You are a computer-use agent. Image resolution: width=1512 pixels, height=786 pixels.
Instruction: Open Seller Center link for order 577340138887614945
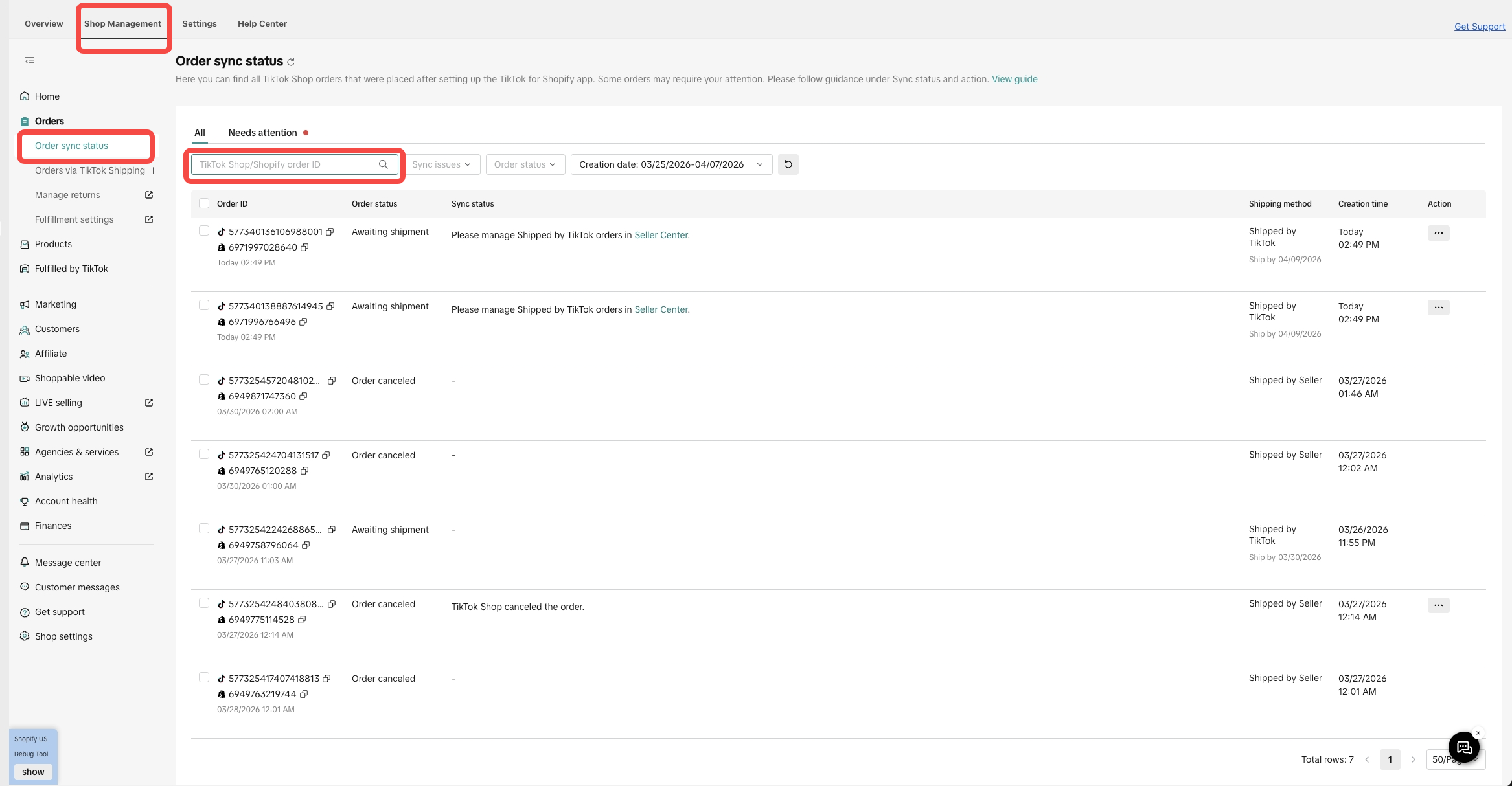[661, 309]
